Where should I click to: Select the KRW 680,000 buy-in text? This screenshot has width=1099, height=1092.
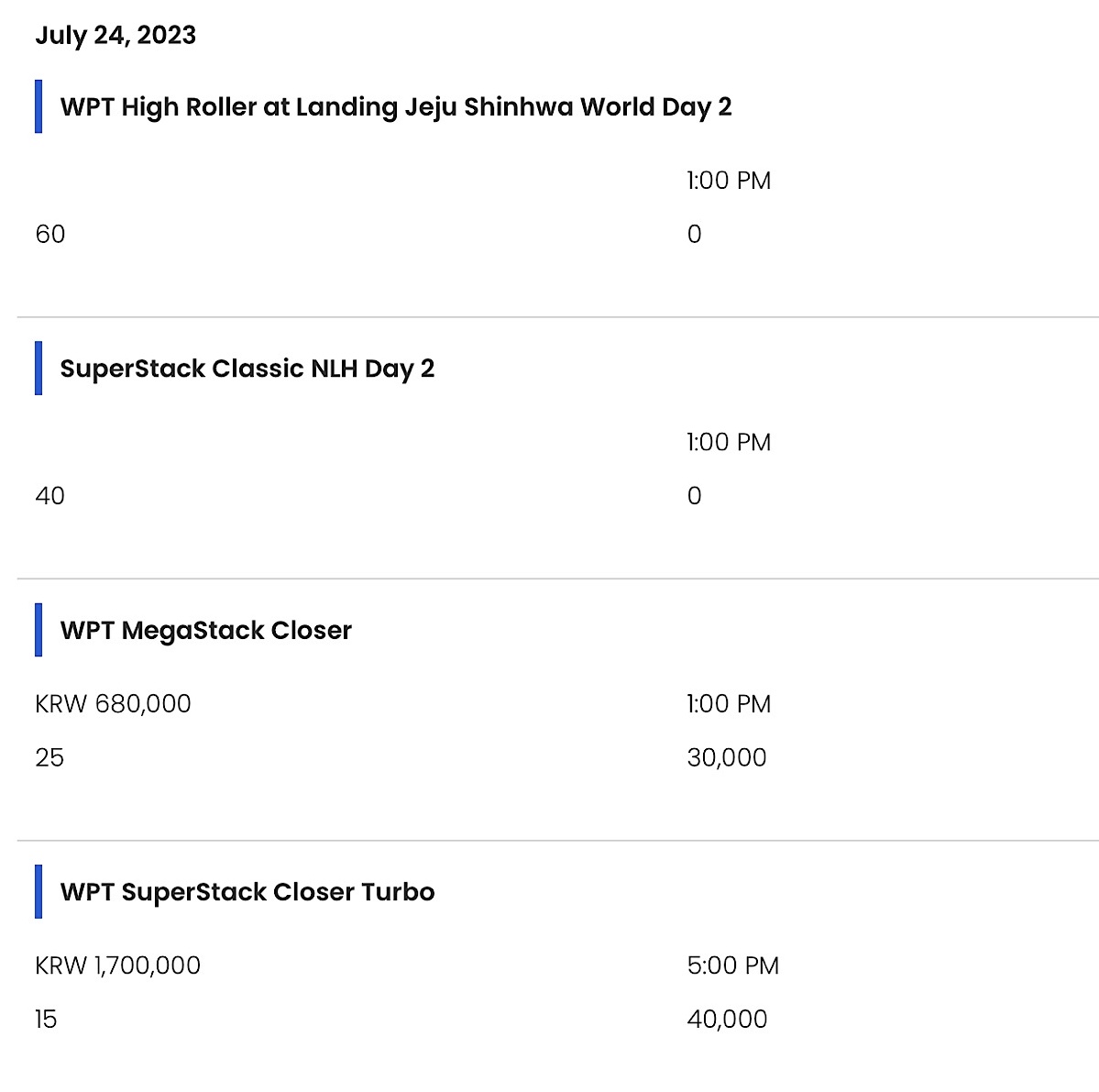pyautogui.click(x=113, y=703)
